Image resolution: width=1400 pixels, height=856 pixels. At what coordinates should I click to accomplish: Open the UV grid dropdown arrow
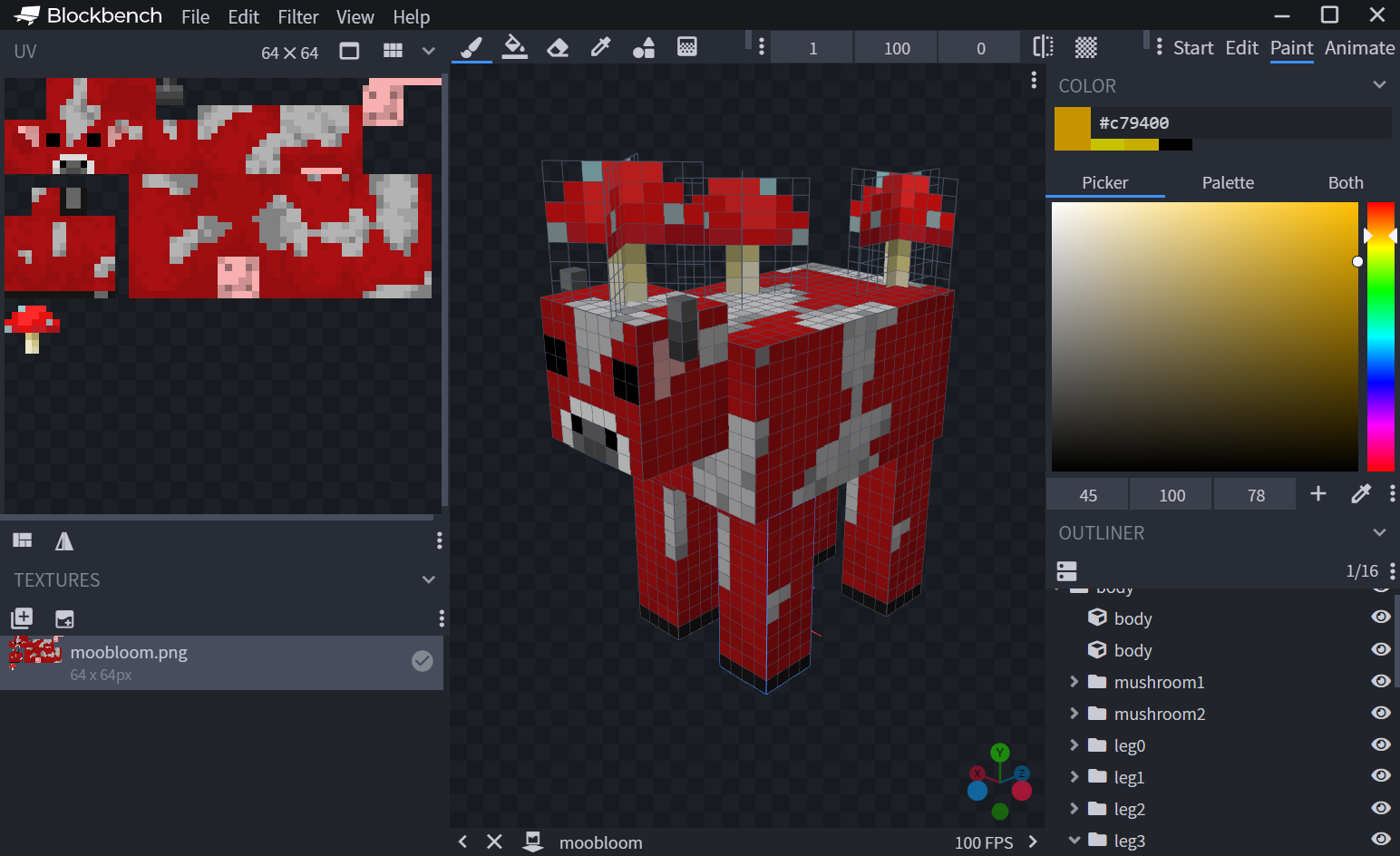coord(429,51)
